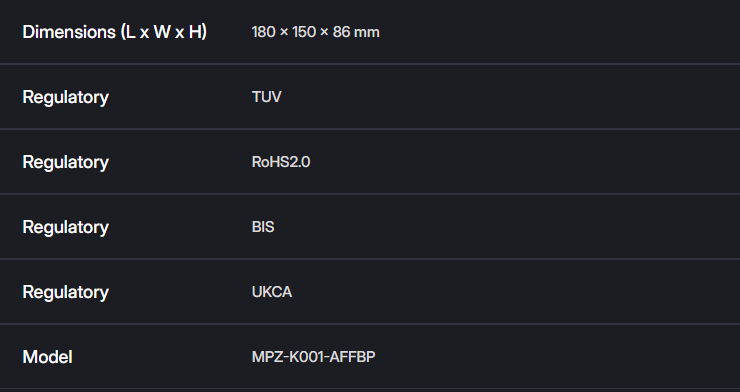Image resolution: width=740 pixels, height=392 pixels.
Task: Click the Regulatory label beside RoHS2.0
Action: coord(66,163)
